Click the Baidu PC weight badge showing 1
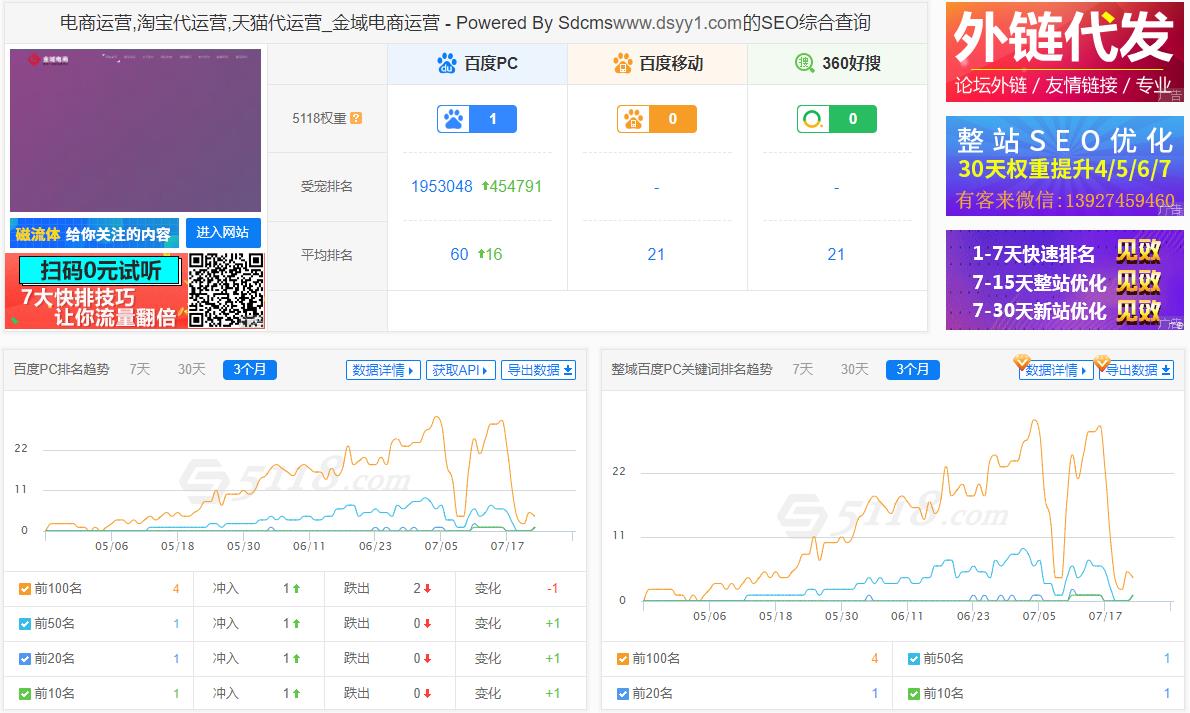The image size is (1190, 713). [477, 119]
